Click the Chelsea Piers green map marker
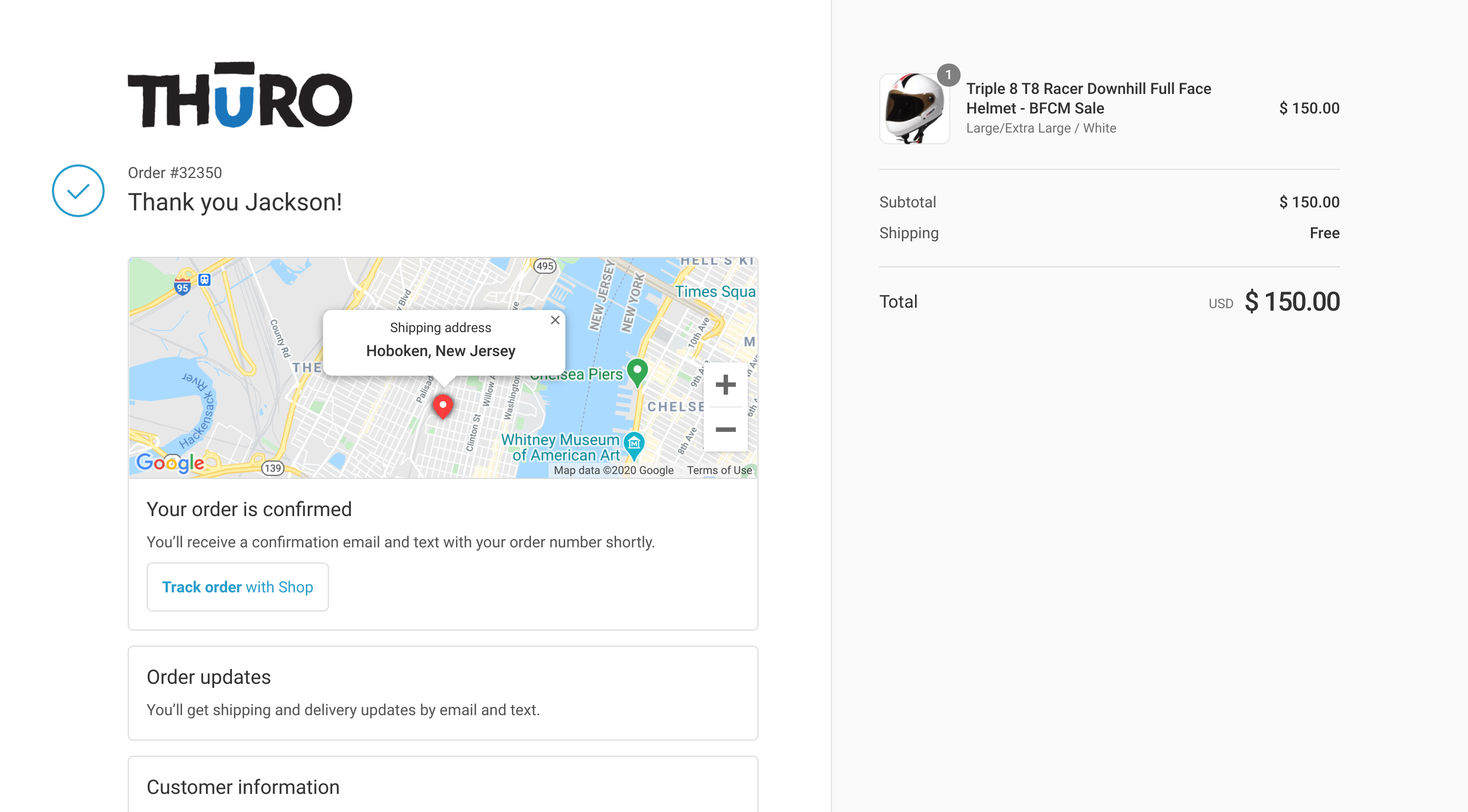Screen dimensions: 1468x812 click(637, 372)
